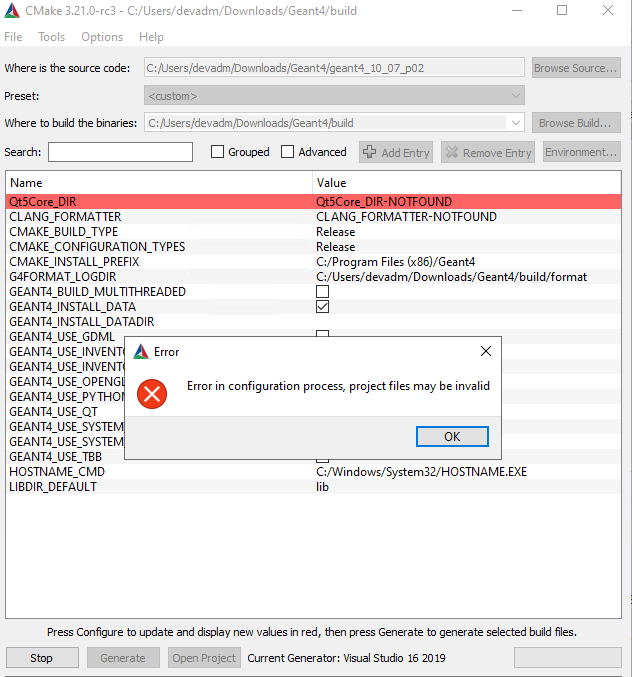Click OK in the Error dialog

[x=452, y=437]
